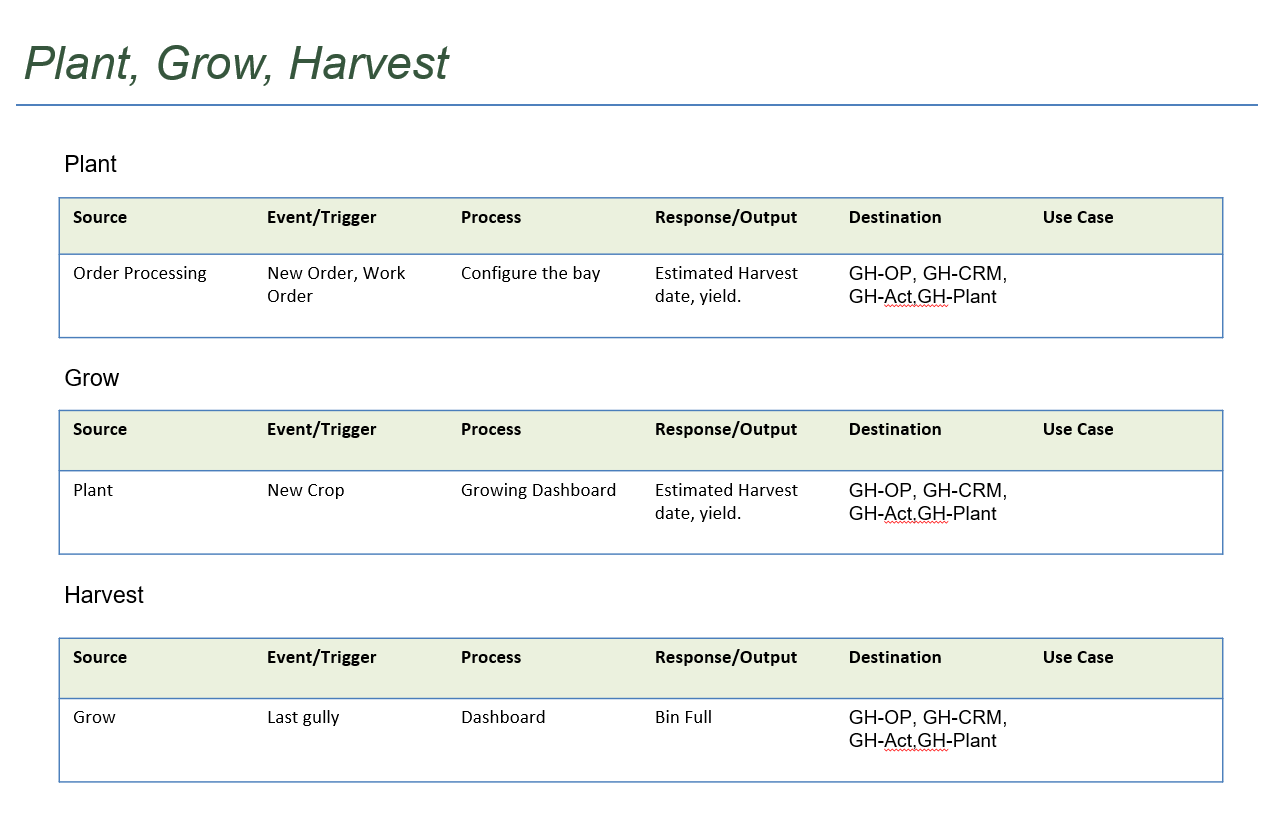Select the 'Grow' section heading
Image resolution: width=1268 pixels, height=818 pixels.
[x=91, y=378]
